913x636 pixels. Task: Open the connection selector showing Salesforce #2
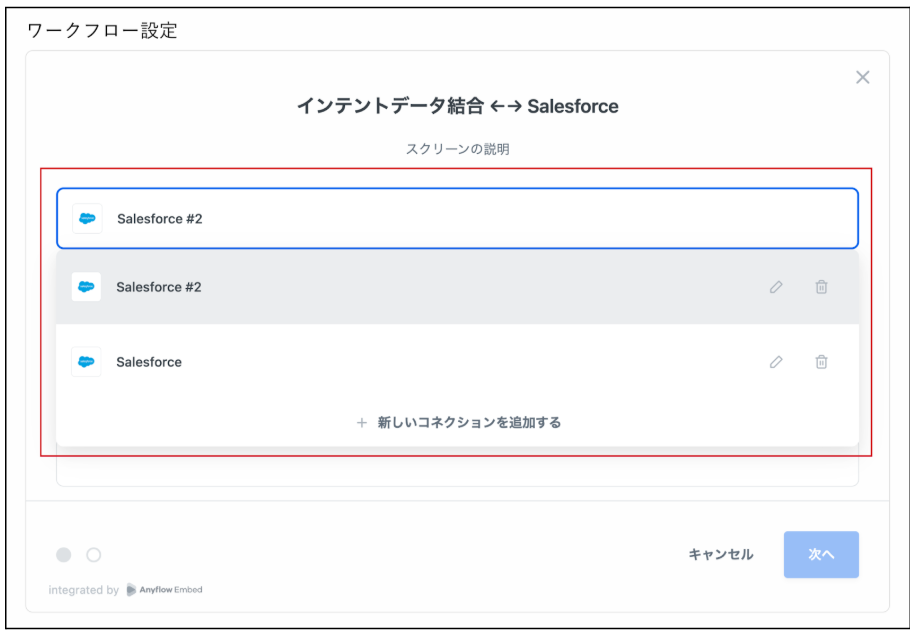(458, 218)
